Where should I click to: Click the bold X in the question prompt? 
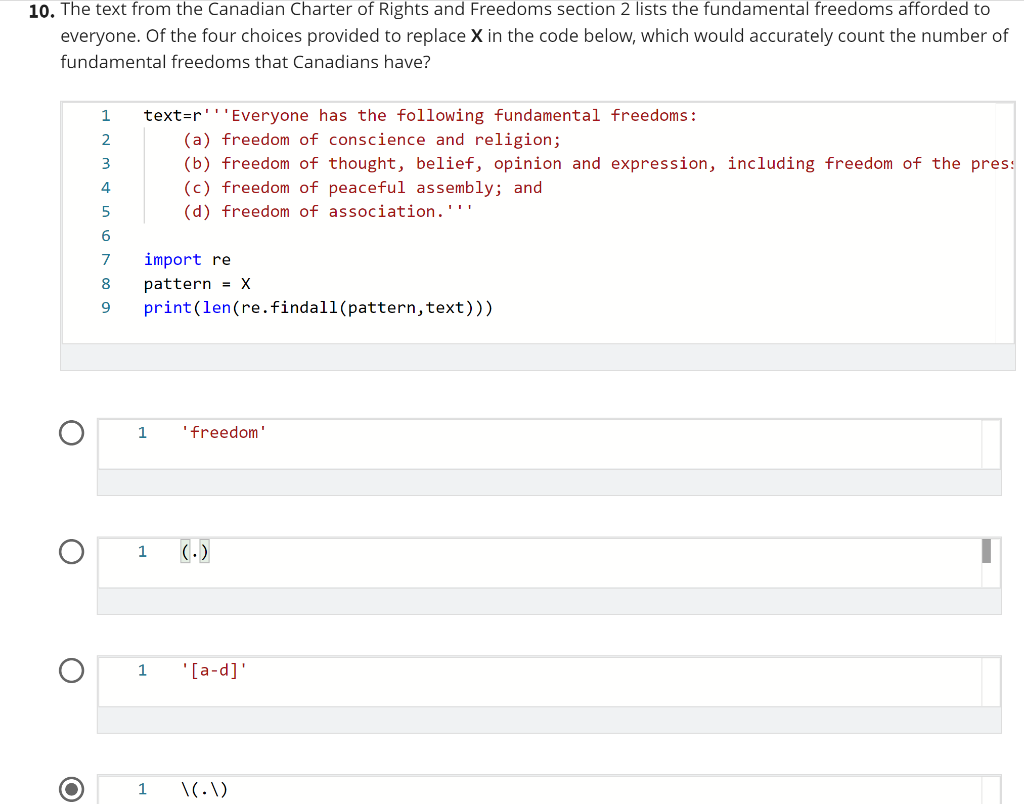pos(476,36)
